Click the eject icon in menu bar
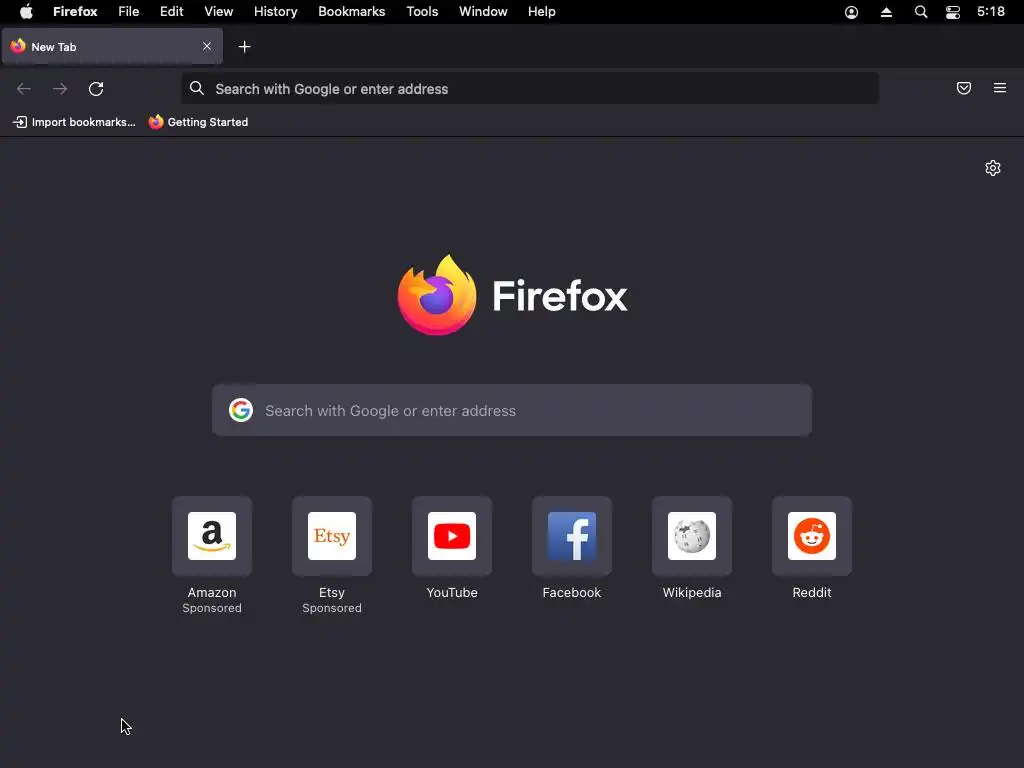Viewport: 1024px width, 768px height. [886, 12]
